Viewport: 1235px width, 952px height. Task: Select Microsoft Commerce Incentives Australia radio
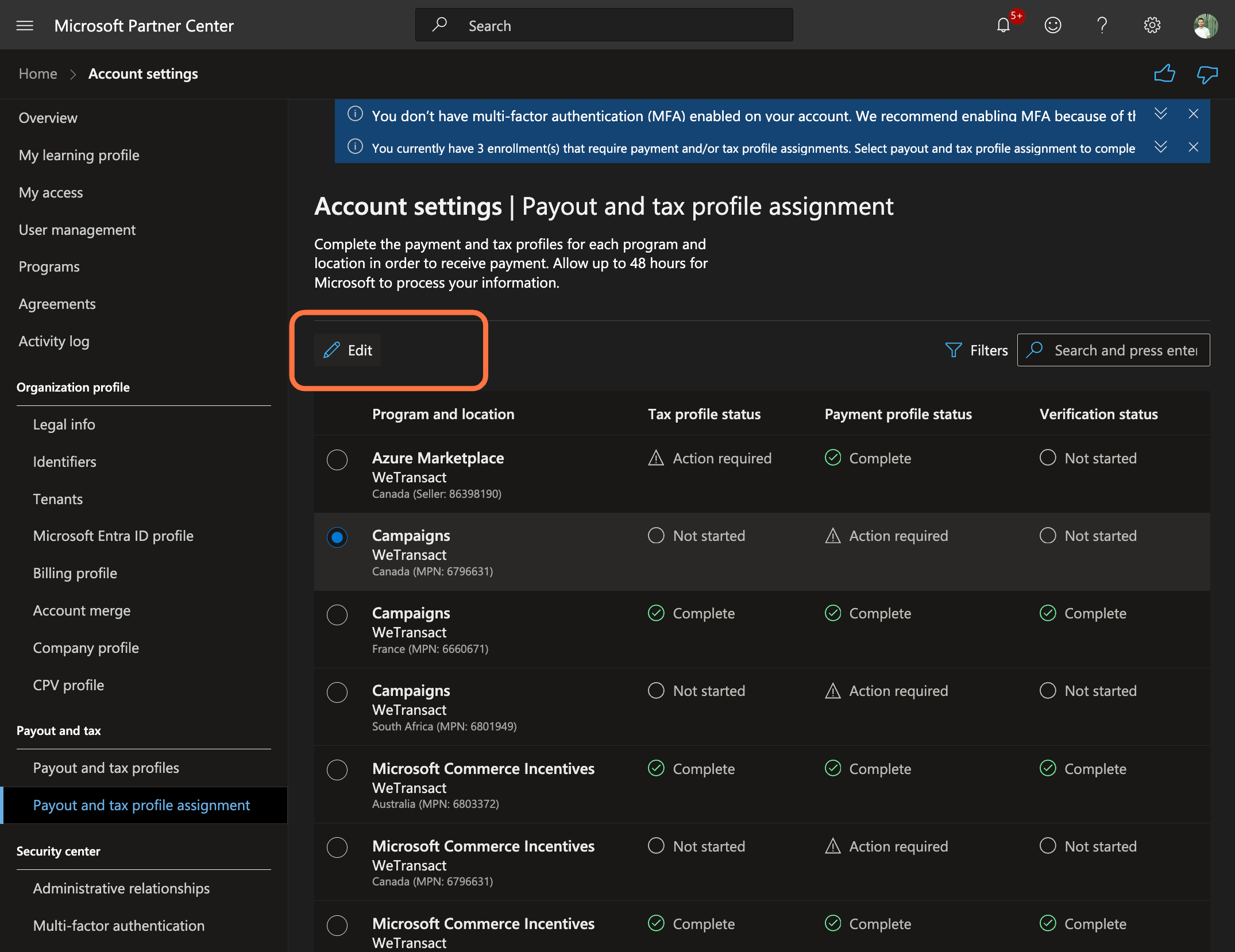[x=337, y=770]
